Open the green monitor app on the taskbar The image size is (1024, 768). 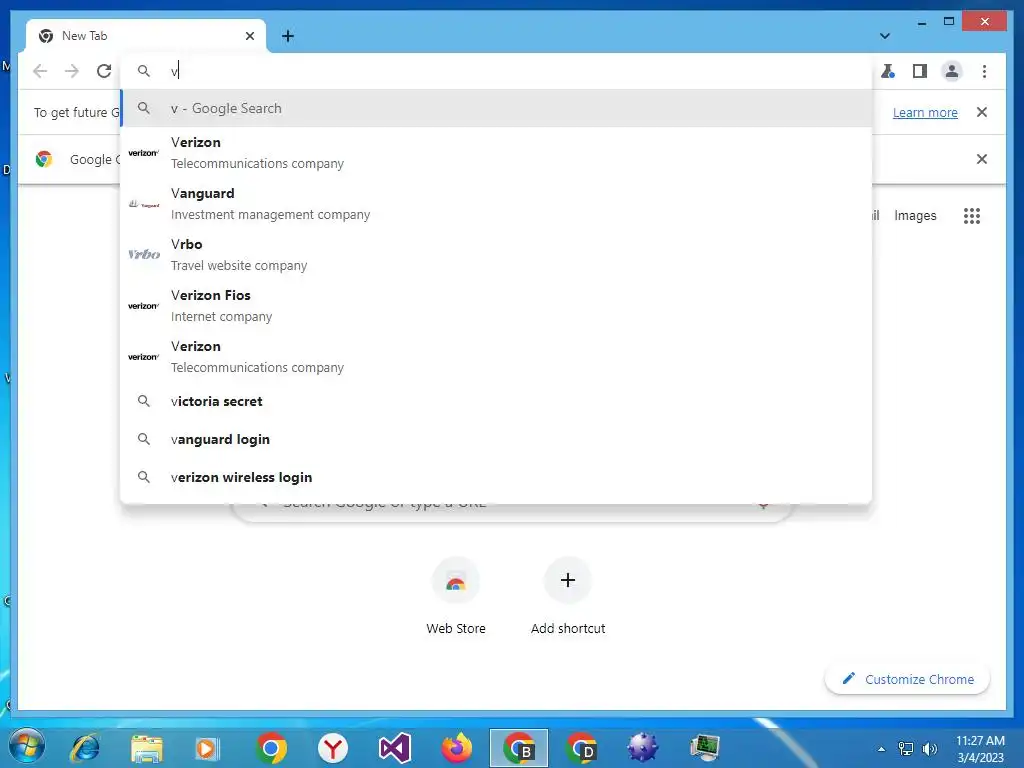705,748
